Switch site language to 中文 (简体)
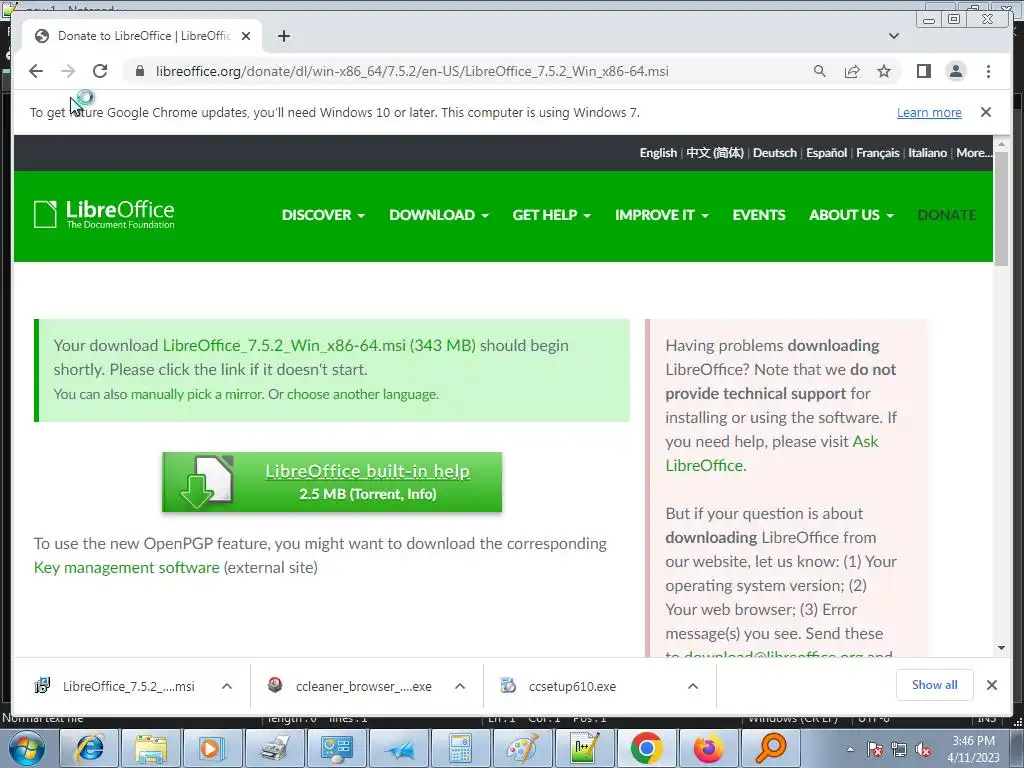1024x768 pixels. pyautogui.click(x=714, y=153)
